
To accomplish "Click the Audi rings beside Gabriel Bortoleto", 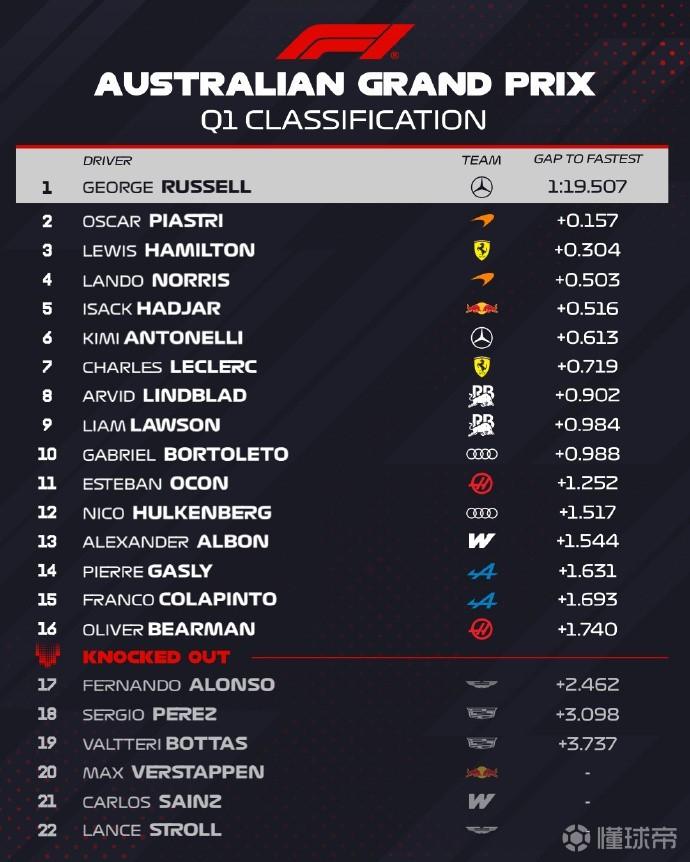I will click(x=481, y=454).
